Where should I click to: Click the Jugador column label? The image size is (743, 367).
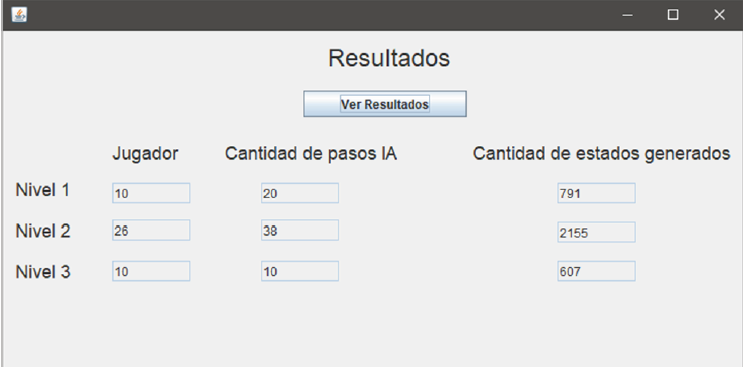coord(145,153)
